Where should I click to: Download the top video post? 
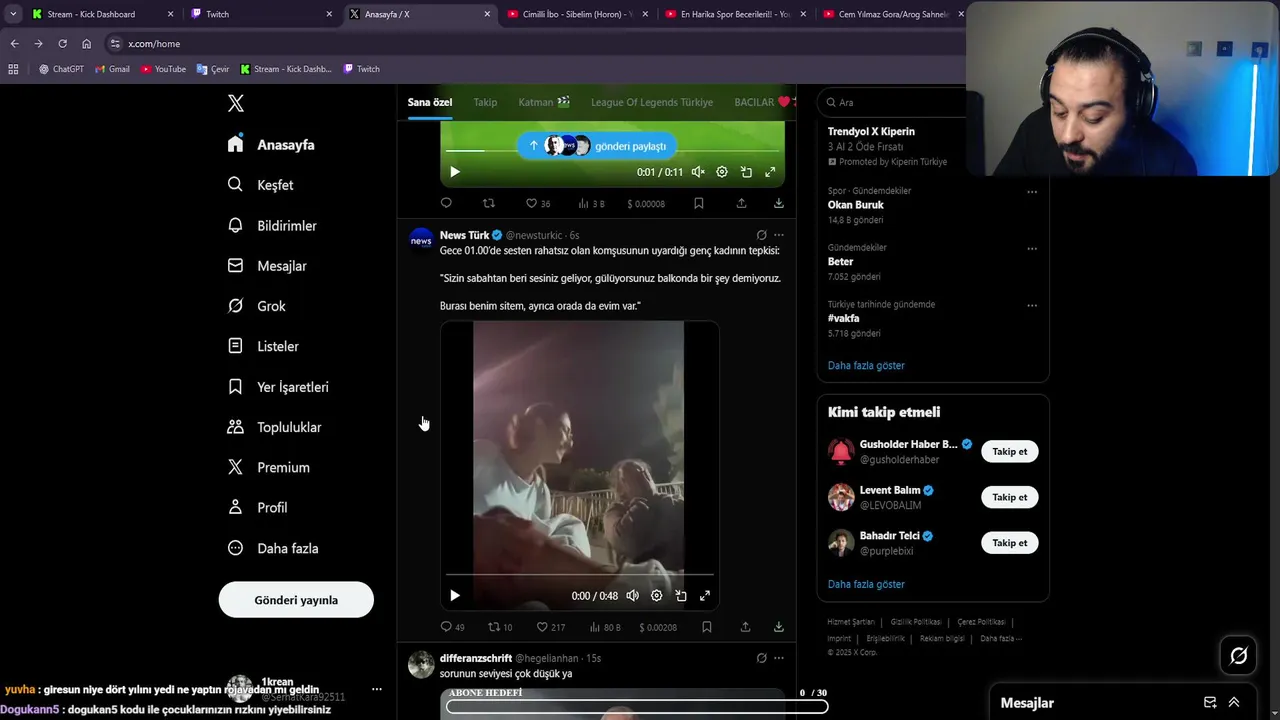pyautogui.click(x=778, y=203)
